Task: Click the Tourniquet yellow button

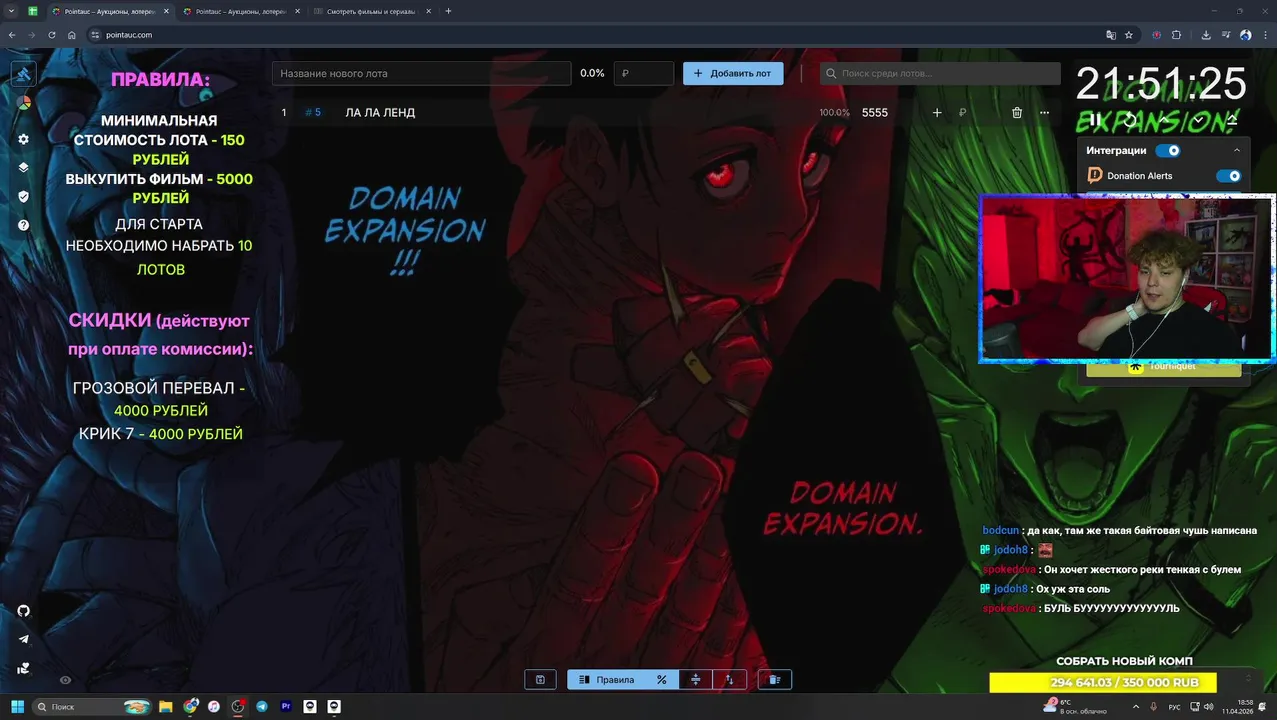Action: [x=1164, y=367]
